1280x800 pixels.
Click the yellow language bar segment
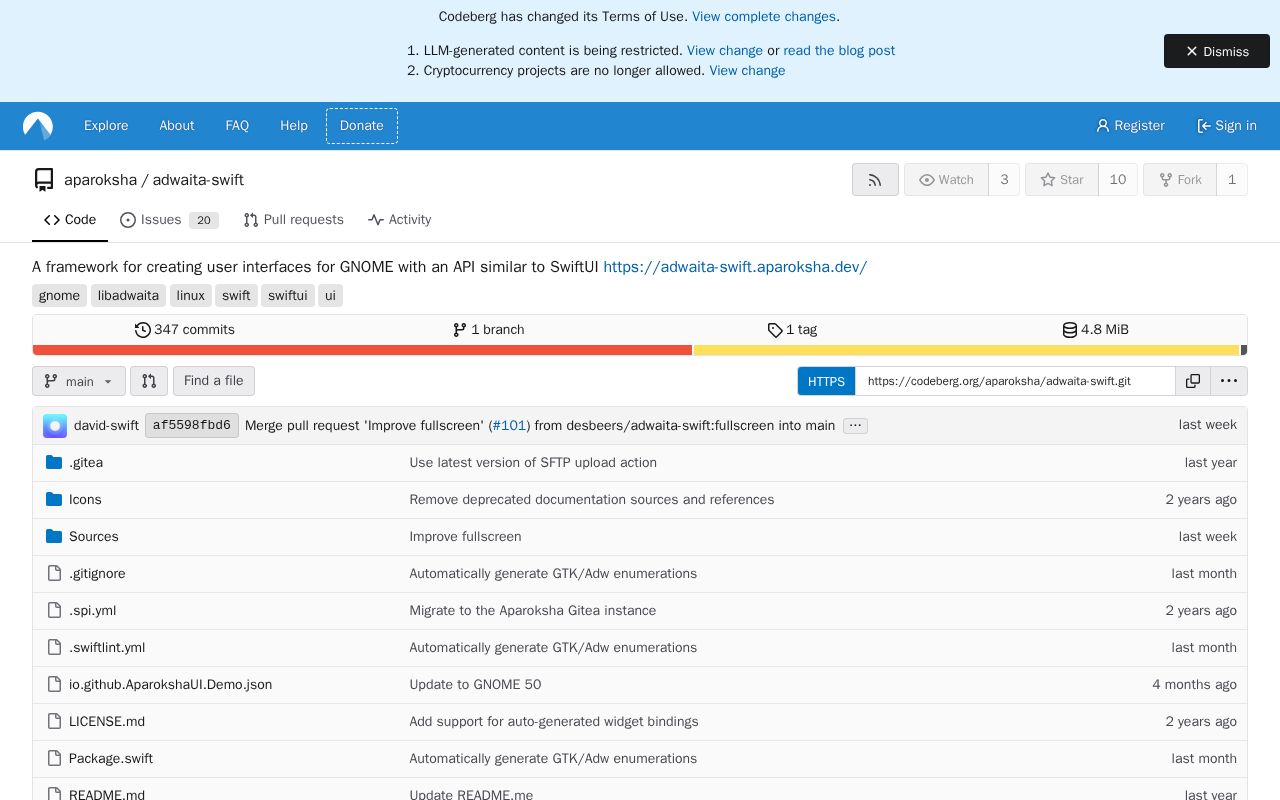(x=966, y=350)
